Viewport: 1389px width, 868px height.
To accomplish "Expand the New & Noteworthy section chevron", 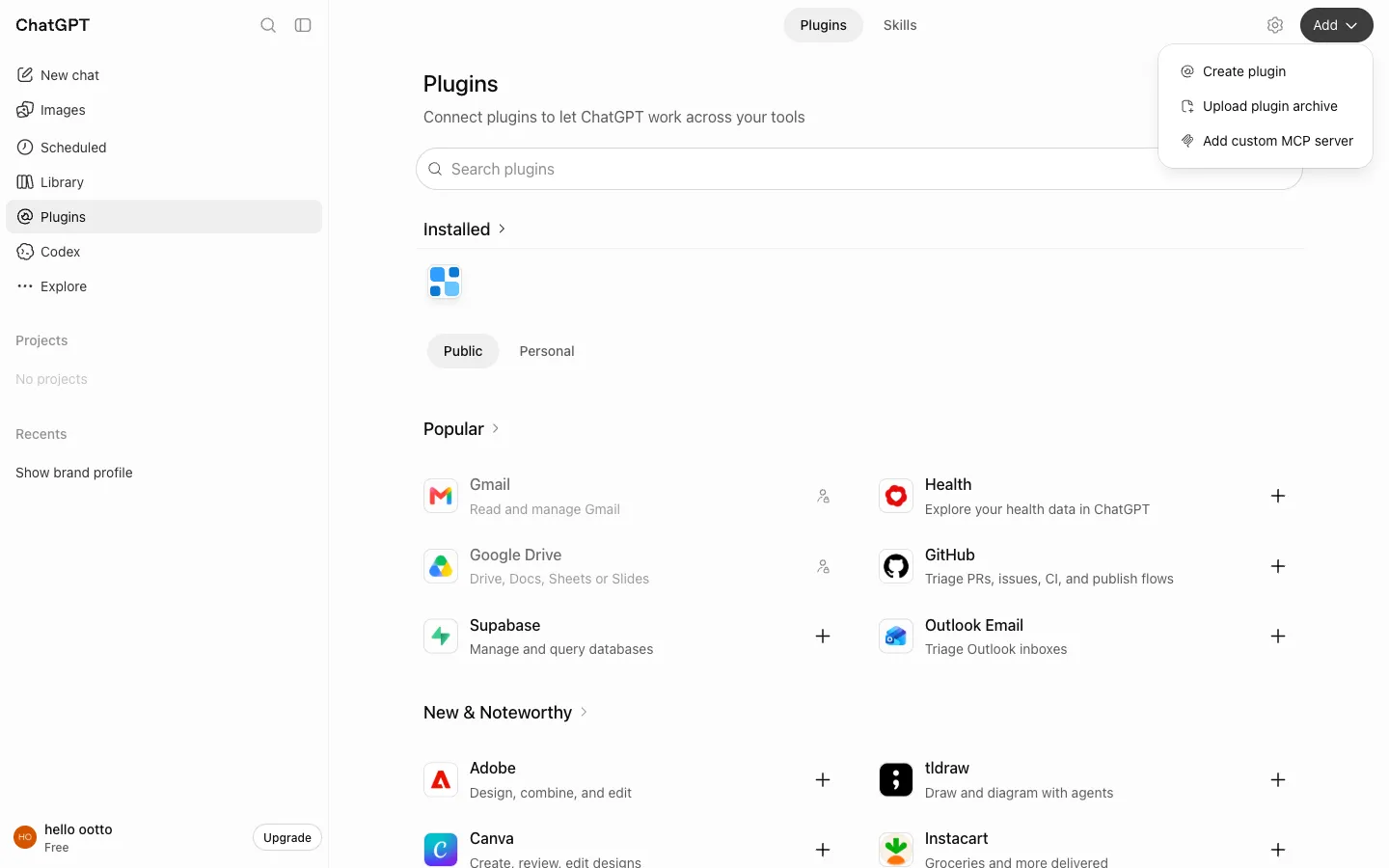I will pos(584,712).
